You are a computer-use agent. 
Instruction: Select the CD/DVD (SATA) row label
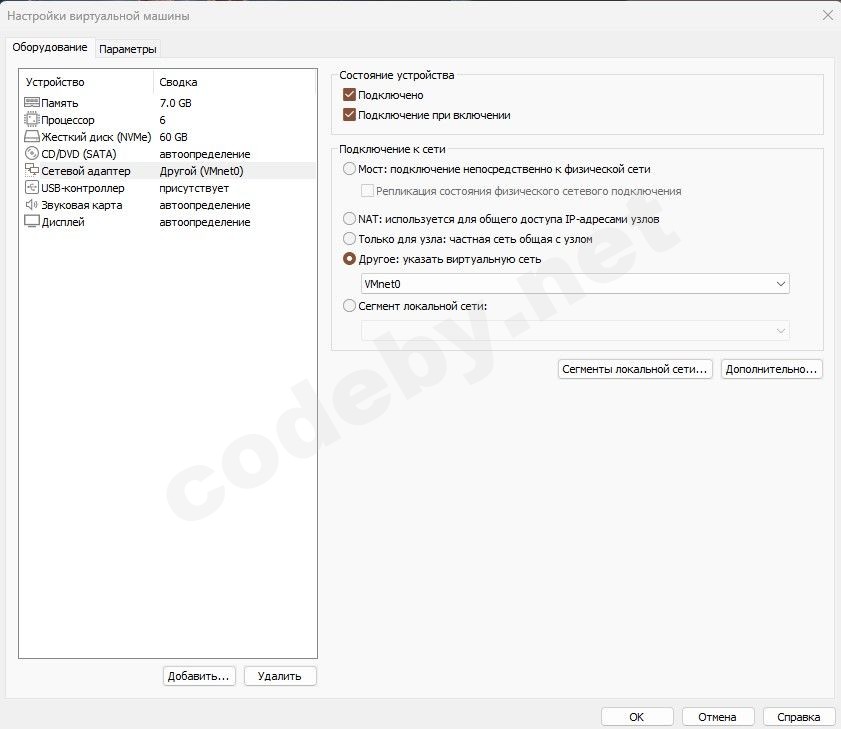coord(79,154)
